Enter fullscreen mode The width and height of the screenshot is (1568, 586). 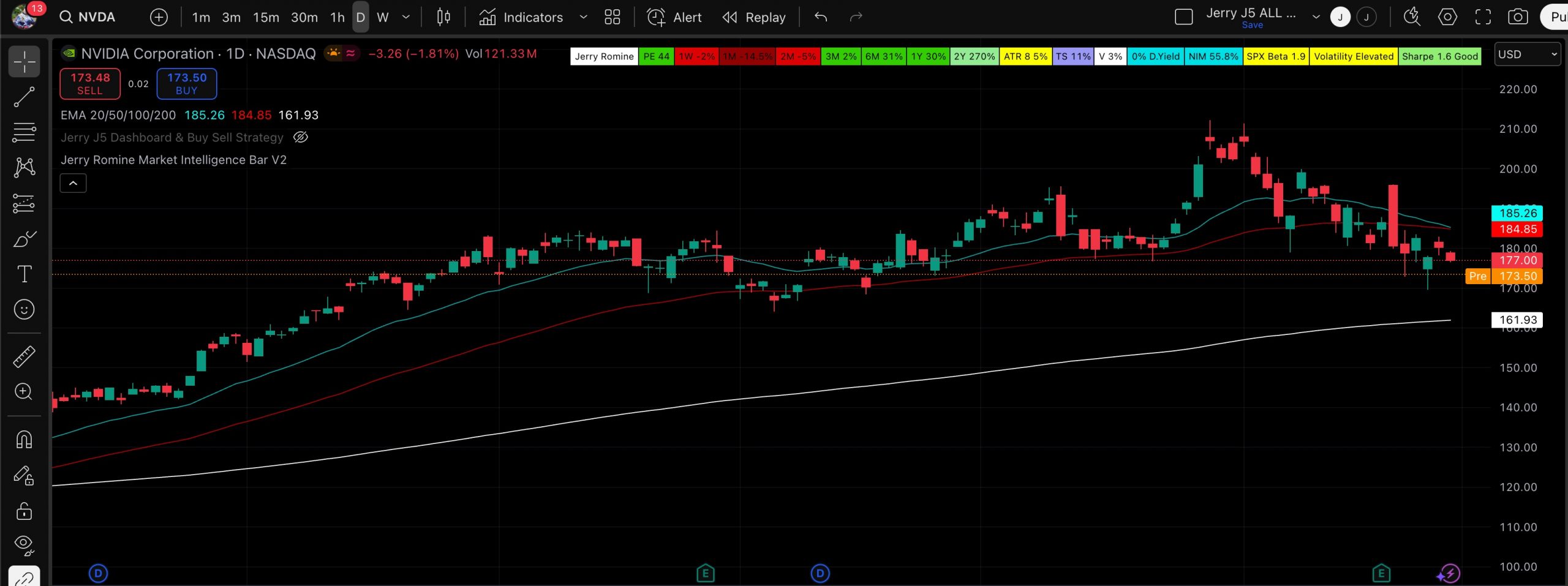point(1483,17)
